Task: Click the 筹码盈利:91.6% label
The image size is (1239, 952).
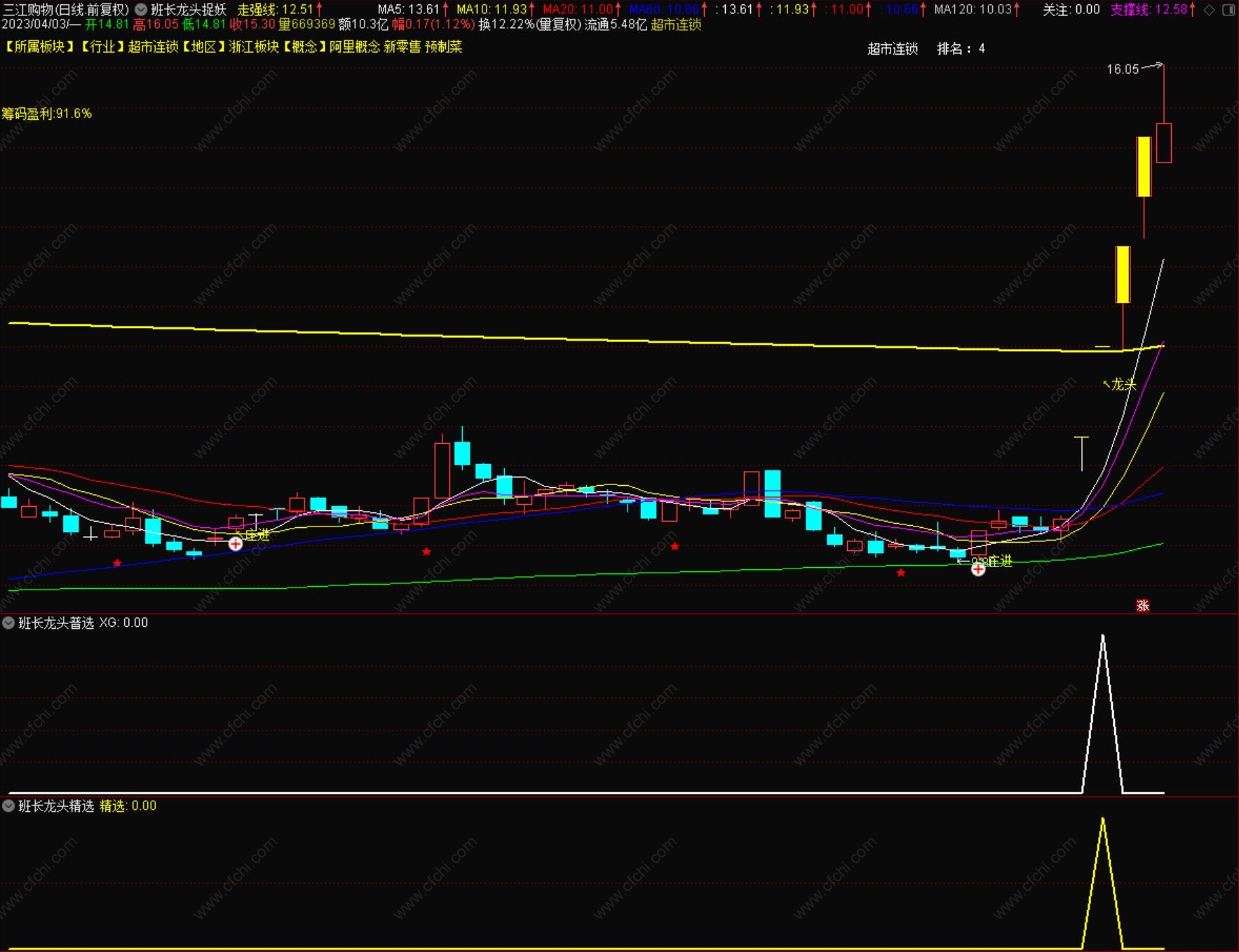Action: point(46,114)
